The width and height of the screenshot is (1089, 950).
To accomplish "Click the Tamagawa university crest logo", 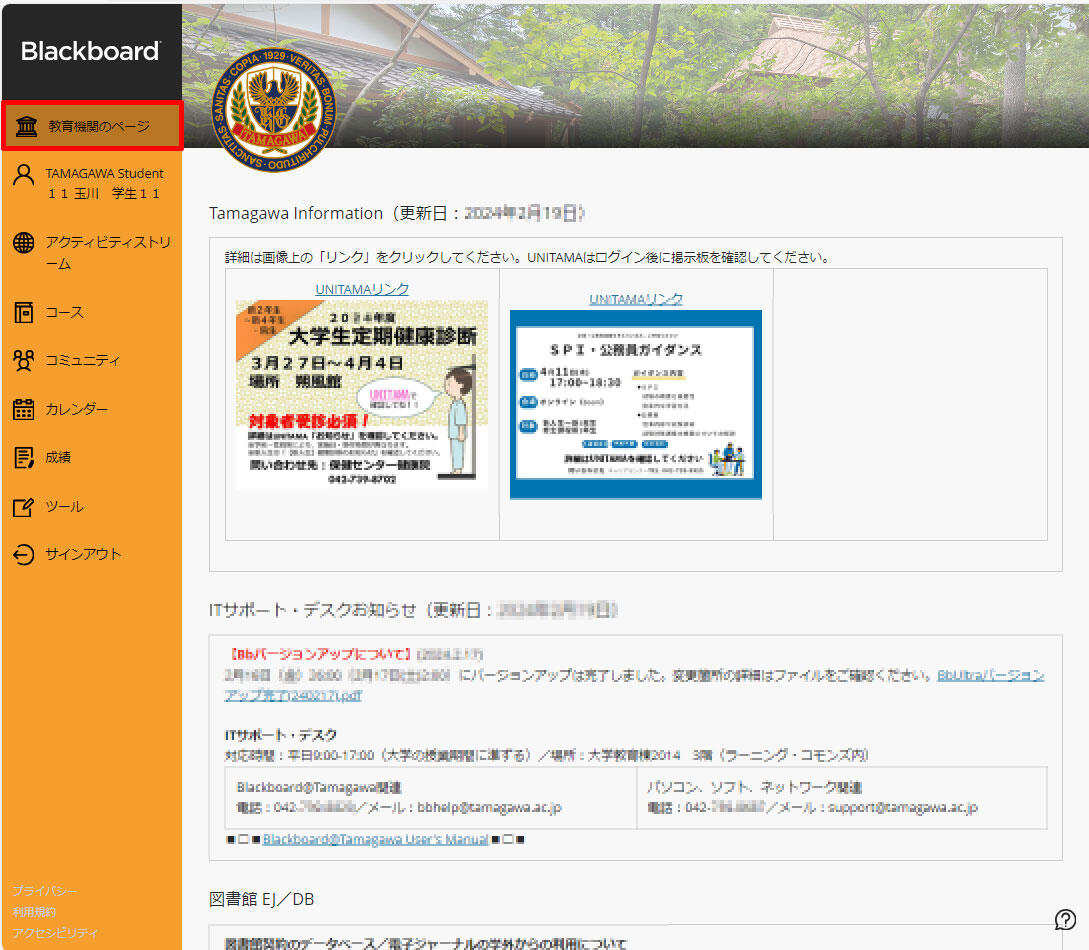I will point(274,110).
